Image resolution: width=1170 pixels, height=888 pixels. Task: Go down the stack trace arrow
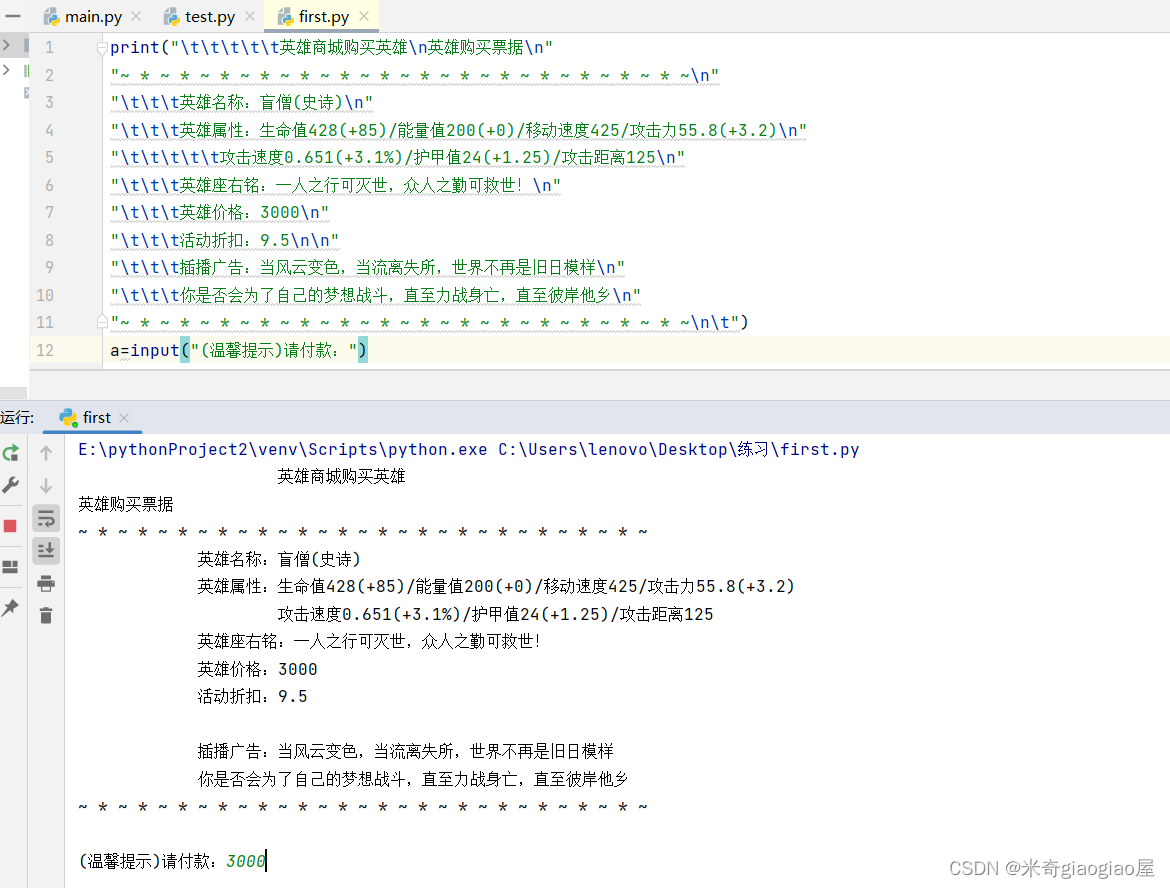[x=46, y=486]
